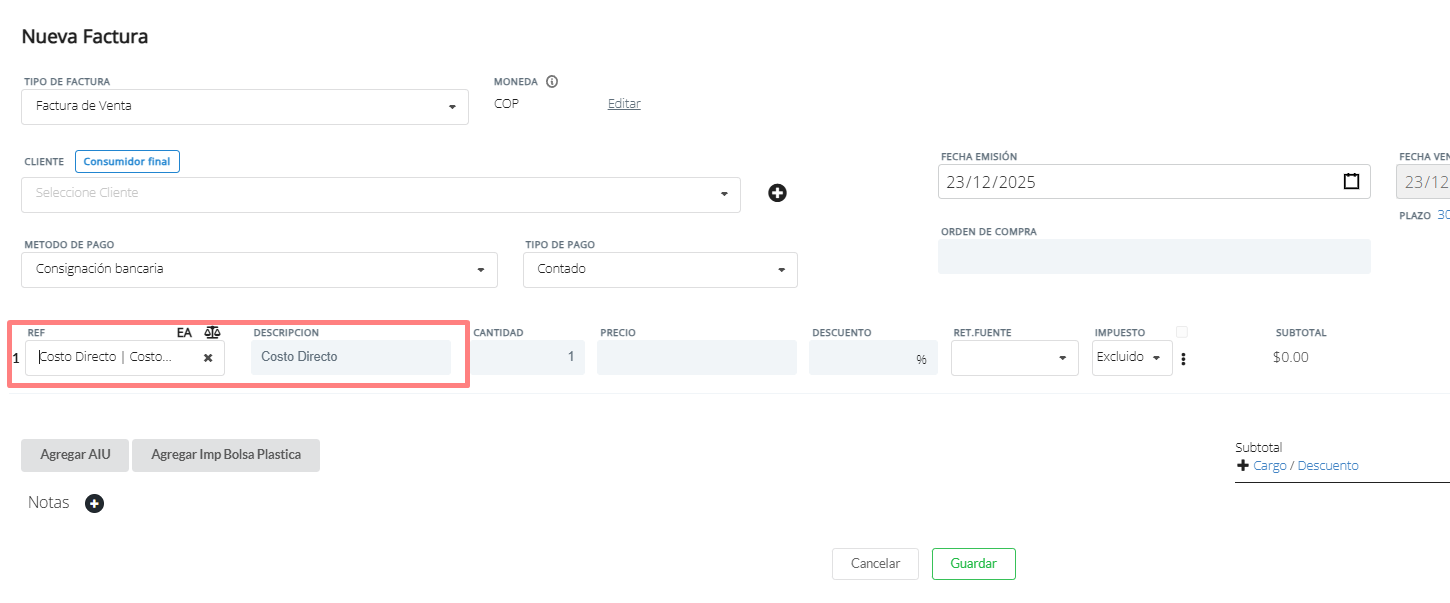Click the add new client plus icon
The height and width of the screenshot is (603, 1450).
click(777, 193)
